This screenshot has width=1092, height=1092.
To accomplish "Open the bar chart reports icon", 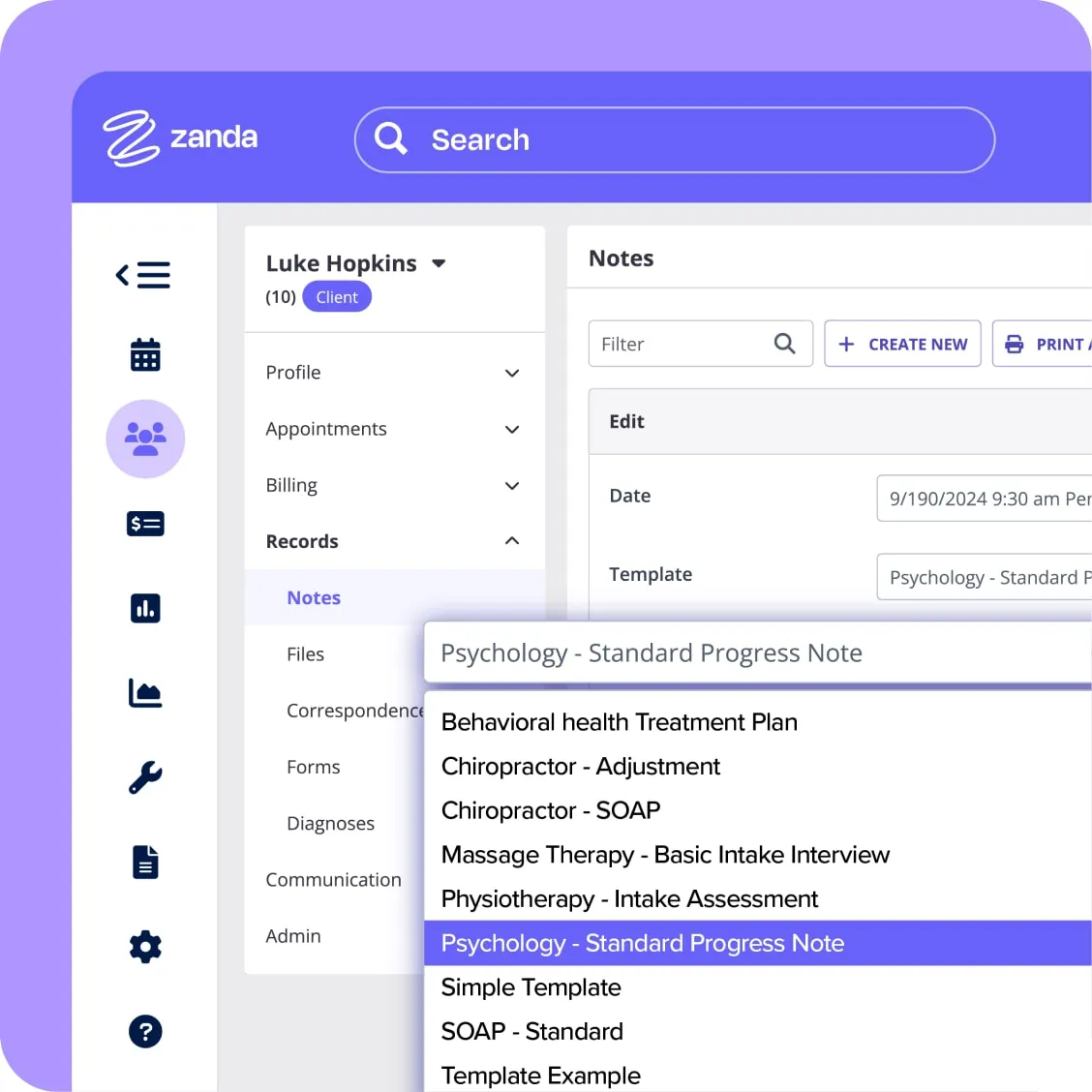I will pos(145,608).
